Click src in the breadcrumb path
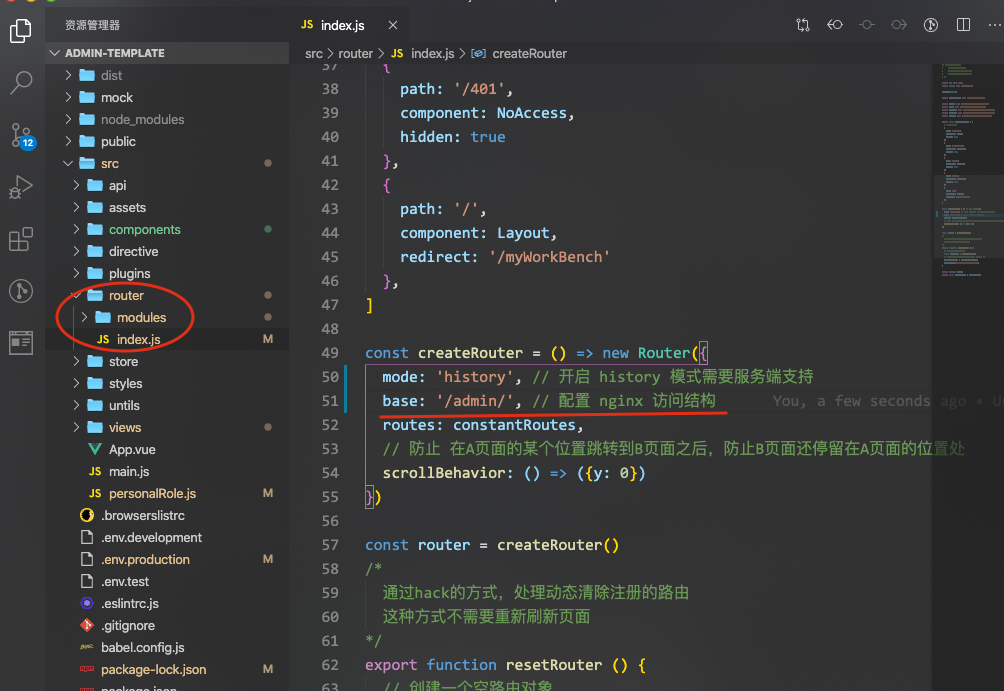 (314, 54)
